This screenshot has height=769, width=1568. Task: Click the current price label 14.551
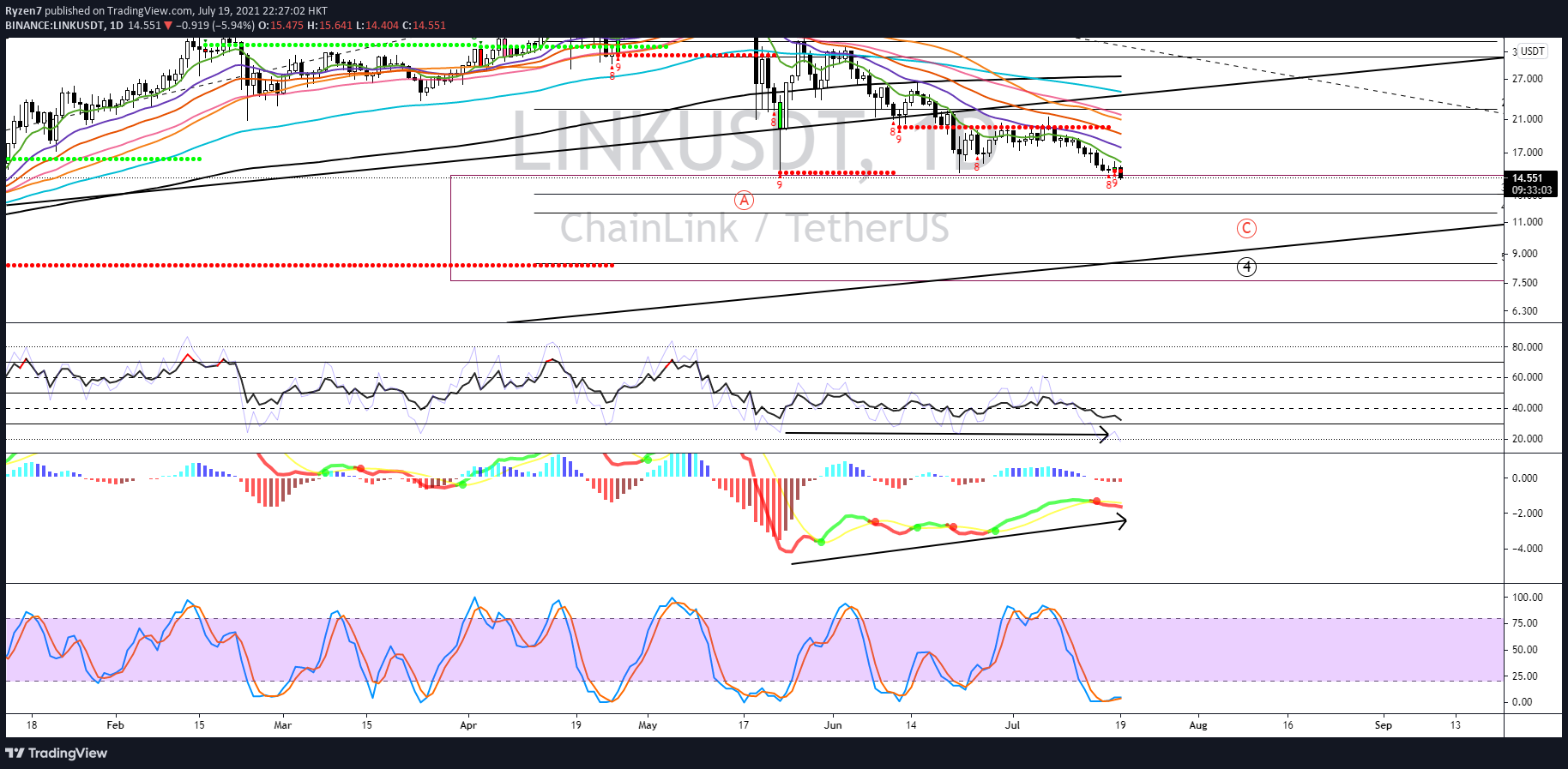click(1527, 178)
